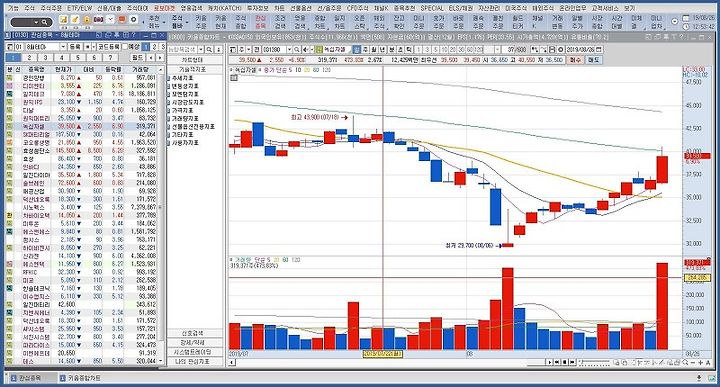The width and height of the screenshot is (720, 387).
Task: Click the chart zoom slider at bottom
Action: pyautogui.click(x=594, y=362)
